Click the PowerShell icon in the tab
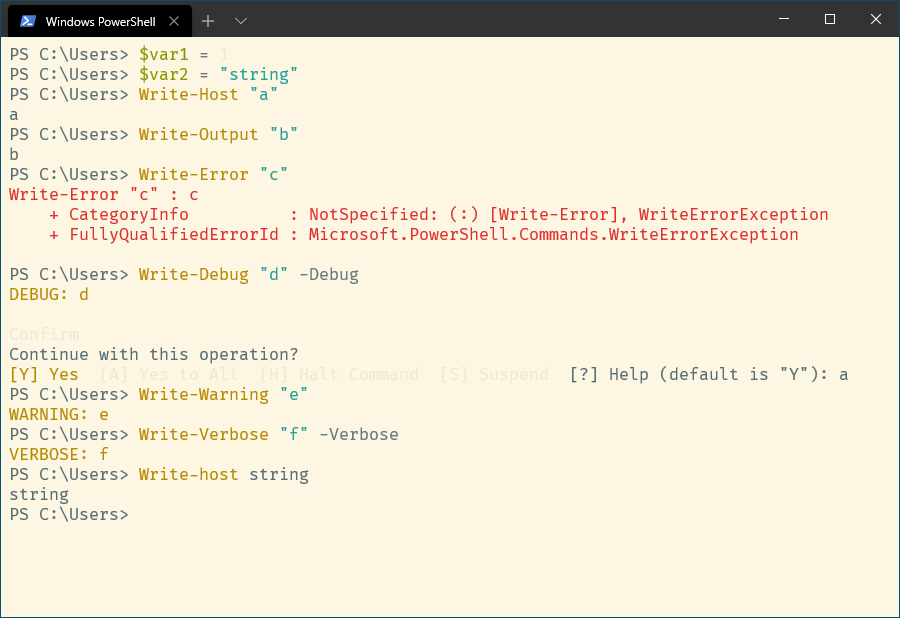 pos(28,21)
